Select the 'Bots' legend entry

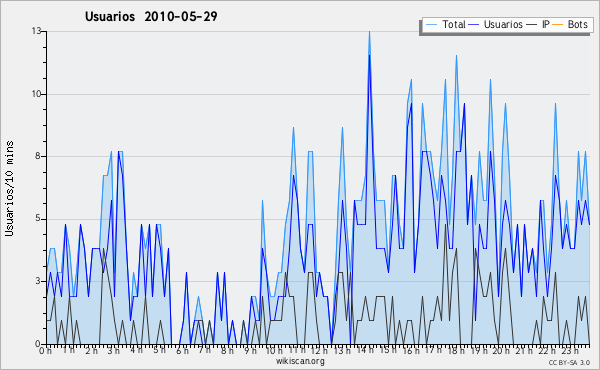[570, 24]
